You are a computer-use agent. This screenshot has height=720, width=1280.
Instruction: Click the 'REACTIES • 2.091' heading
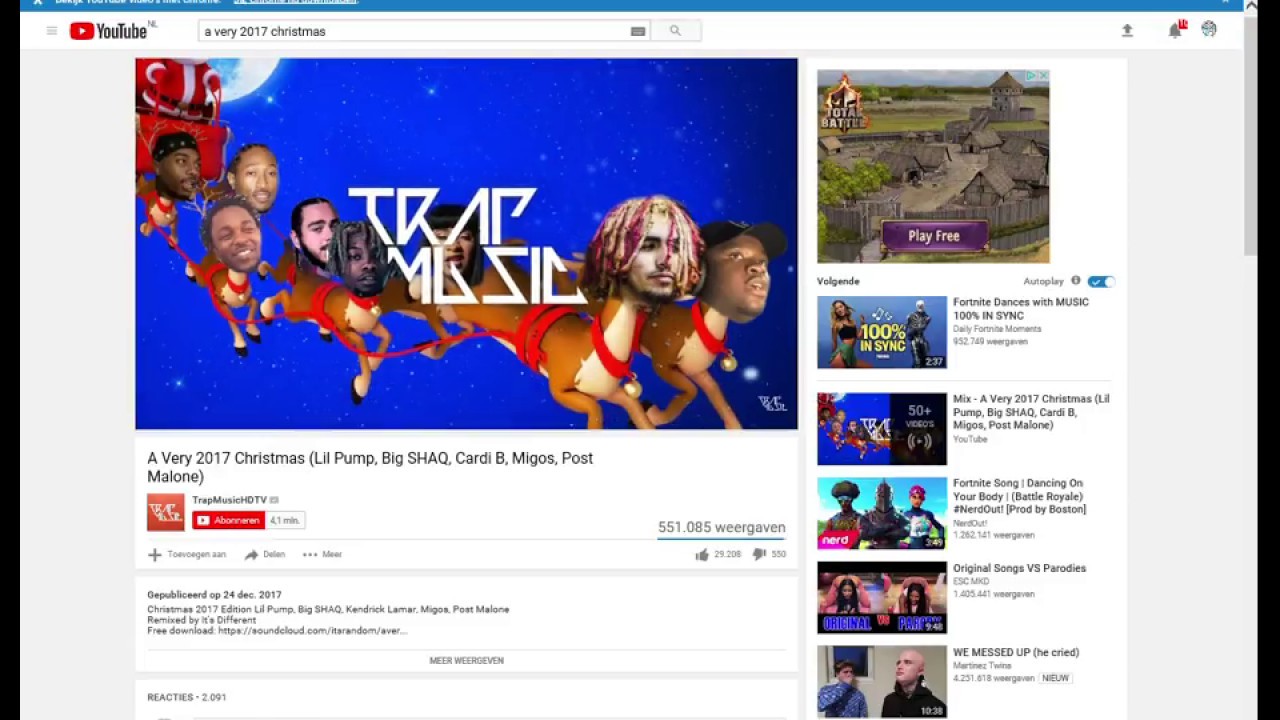pos(187,697)
